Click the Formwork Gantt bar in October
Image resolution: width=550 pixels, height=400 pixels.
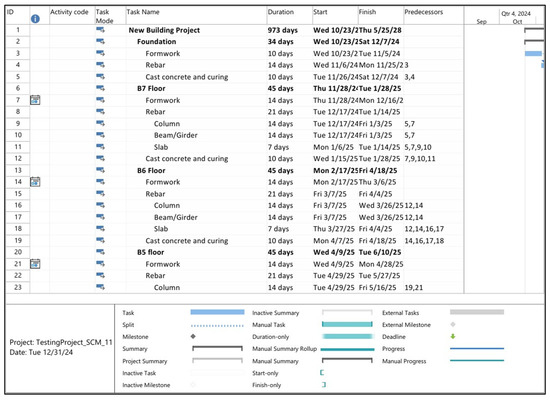click(533, 53)
